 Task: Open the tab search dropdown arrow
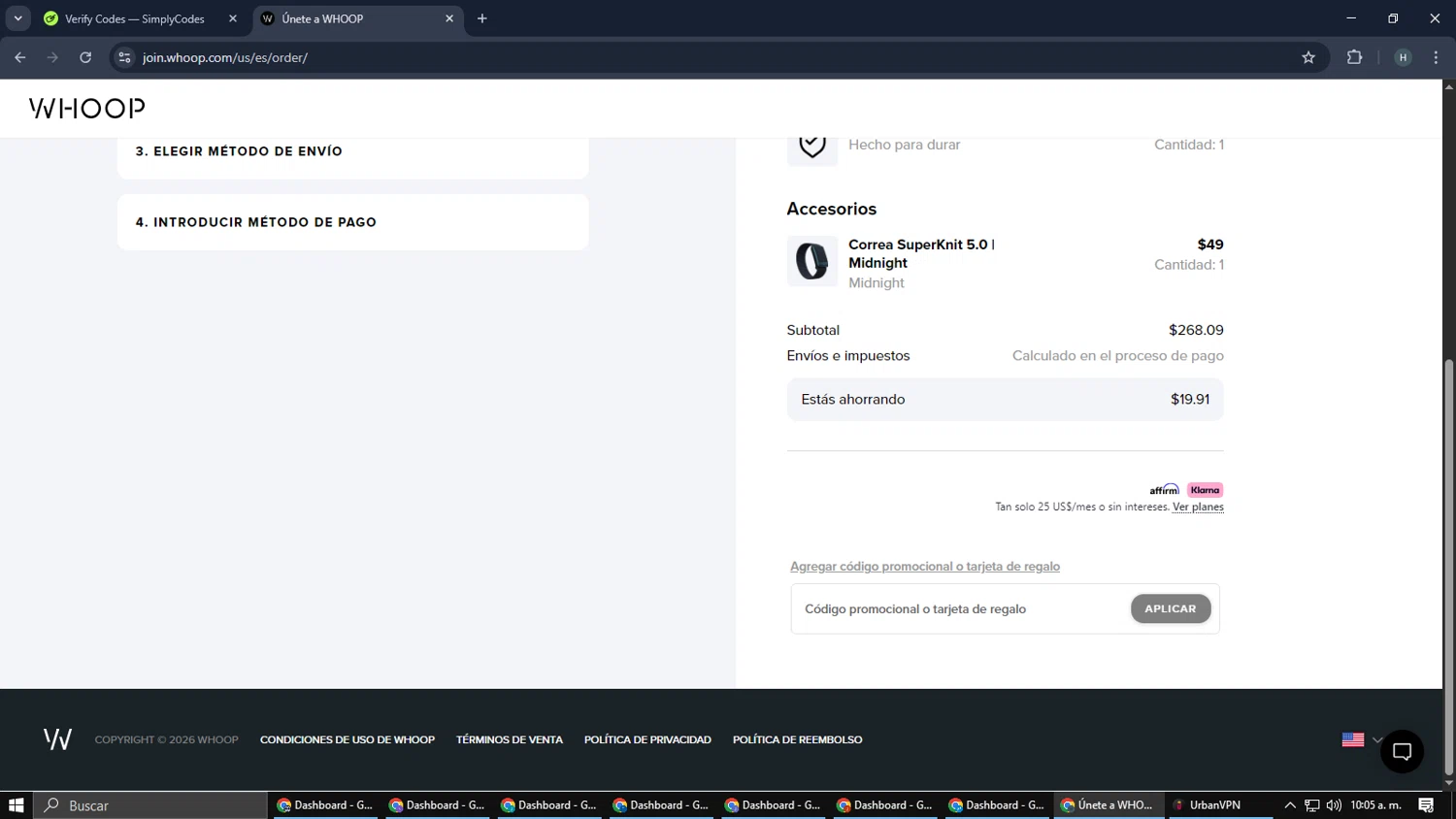17,18
